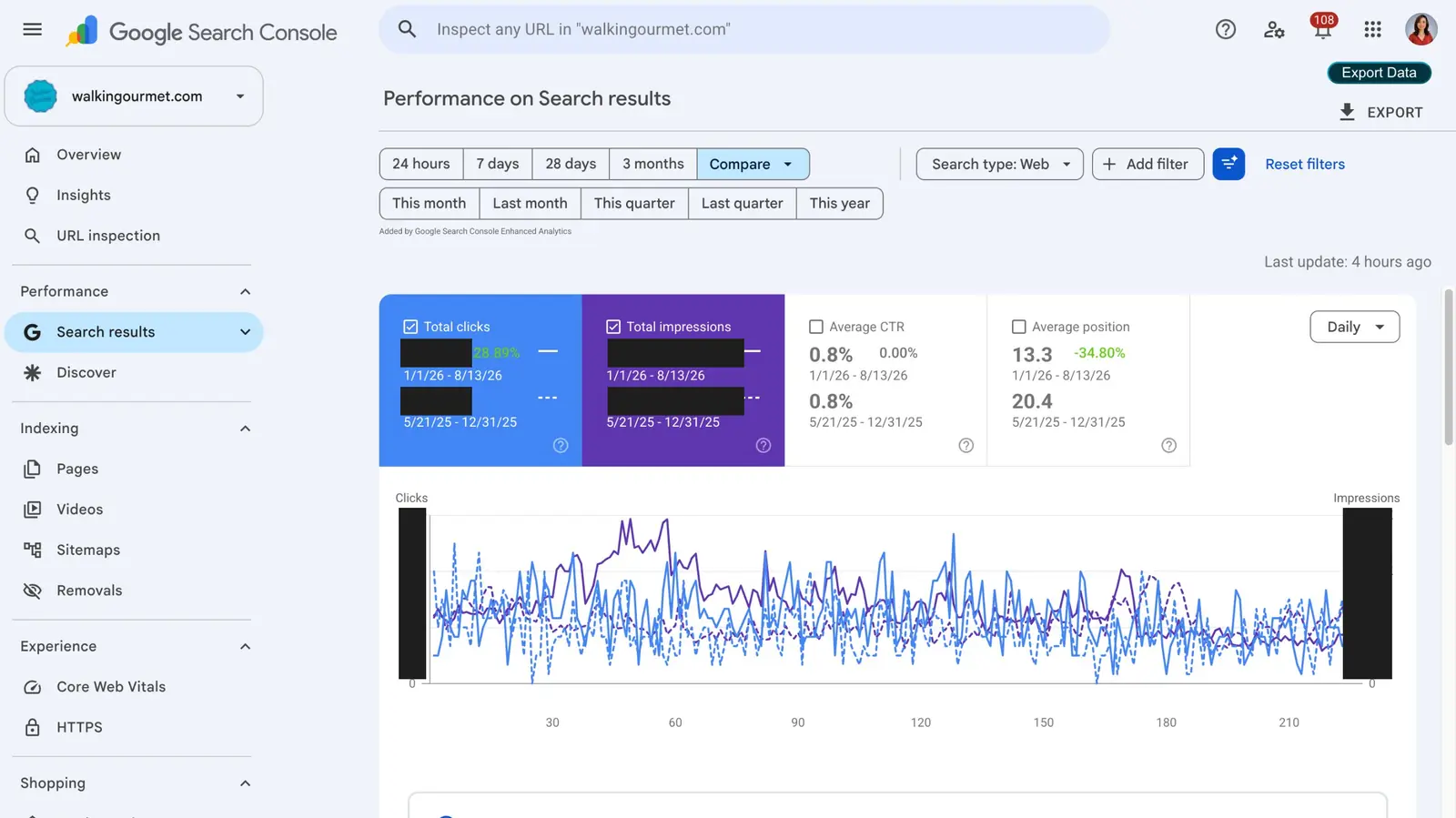Click the 20.4 average position value
Image resolution: width=1456 pixels, height=818 pixels.
point(1032,401)
